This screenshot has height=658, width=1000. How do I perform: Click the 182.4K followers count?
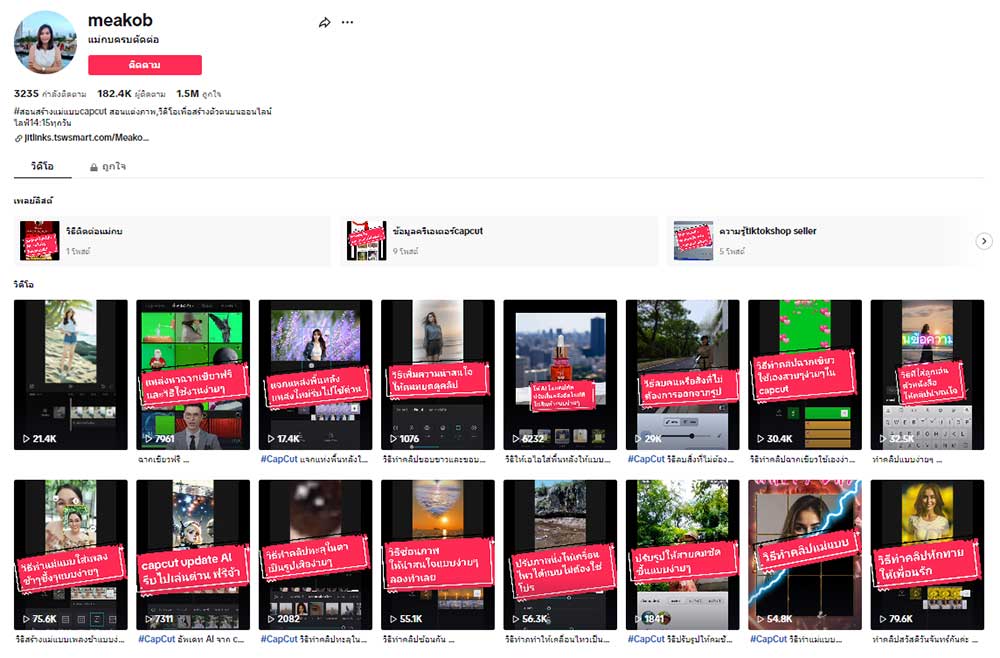click(x=116, y=93)
